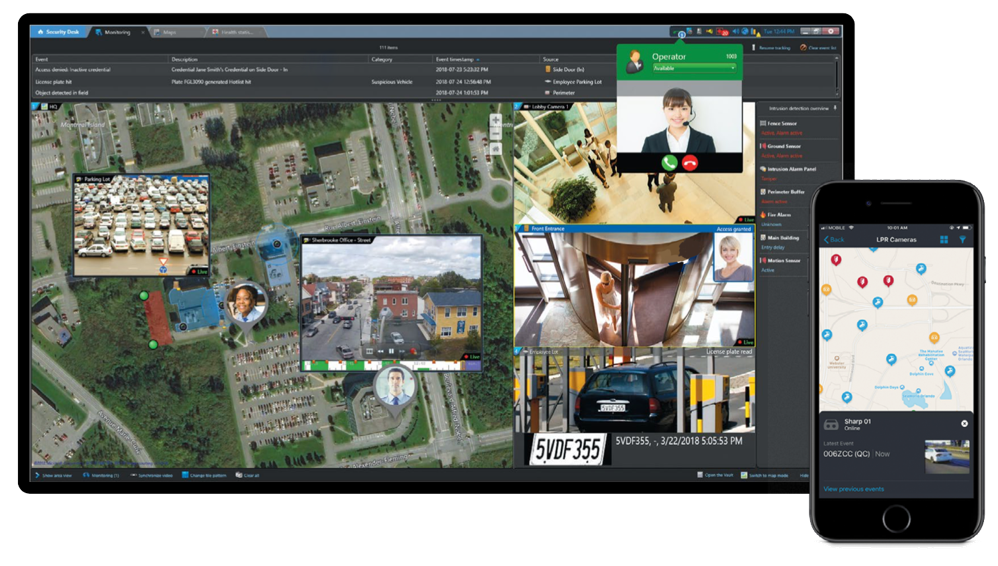Image resolution: width=998 pixels, height=566 pixels.
Task: Click the alarm counter tray icon with badge
Action: (722, 31)
